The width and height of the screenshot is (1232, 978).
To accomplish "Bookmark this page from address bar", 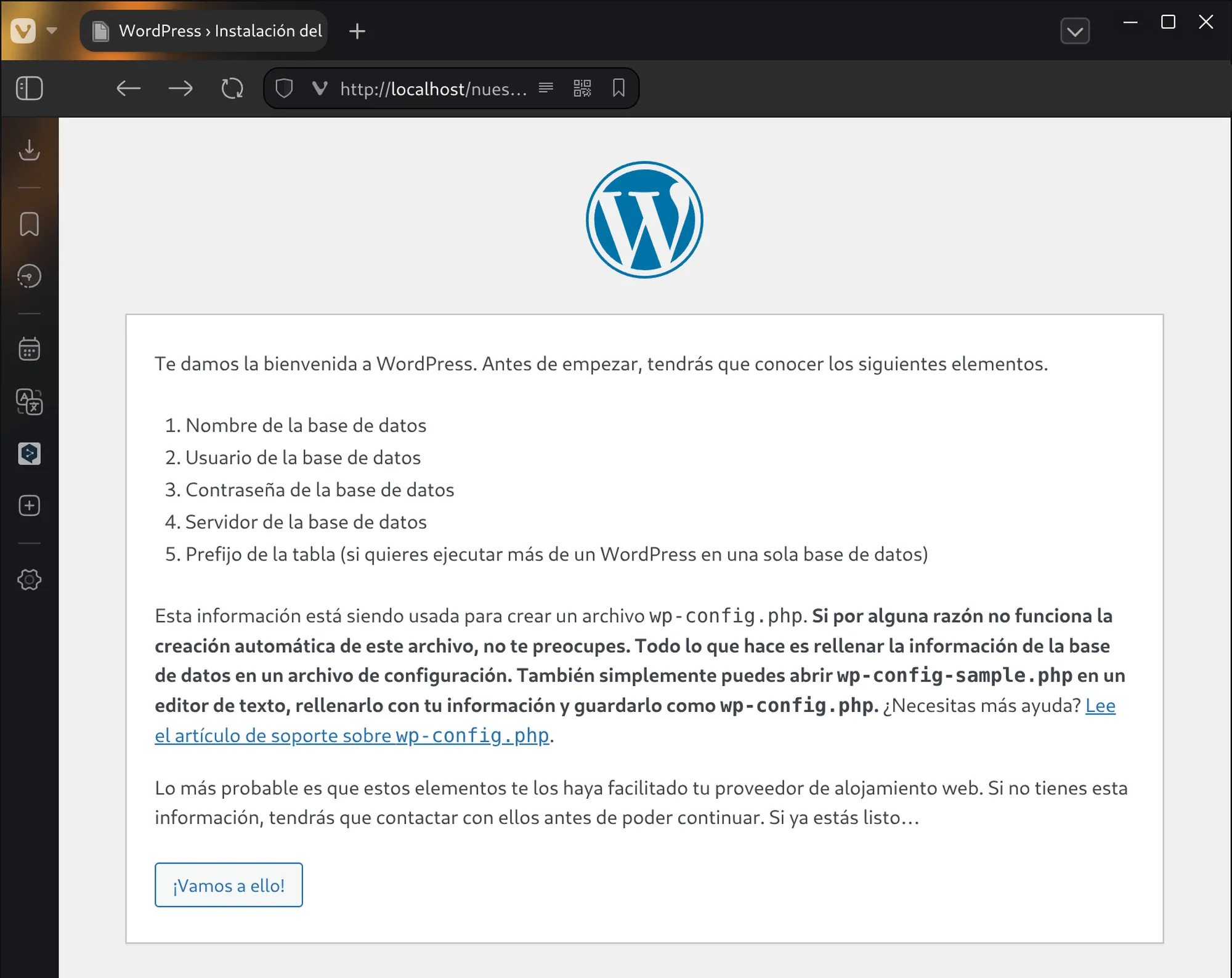I will (x=618, y=89).
